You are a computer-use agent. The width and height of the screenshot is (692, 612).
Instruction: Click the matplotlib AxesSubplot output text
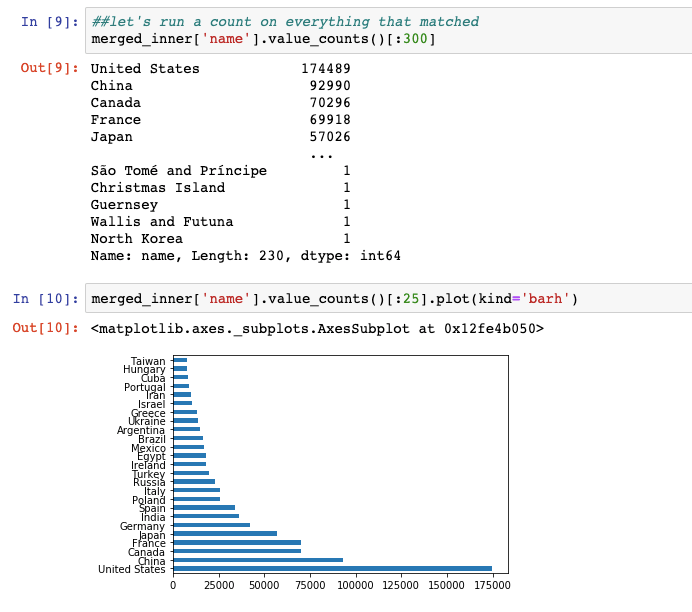317,328
